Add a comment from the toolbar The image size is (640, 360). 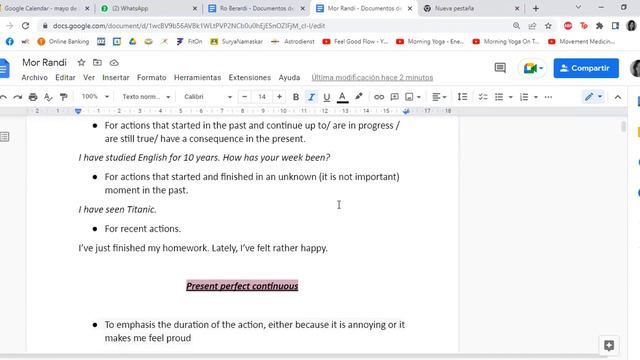(394, 97)
